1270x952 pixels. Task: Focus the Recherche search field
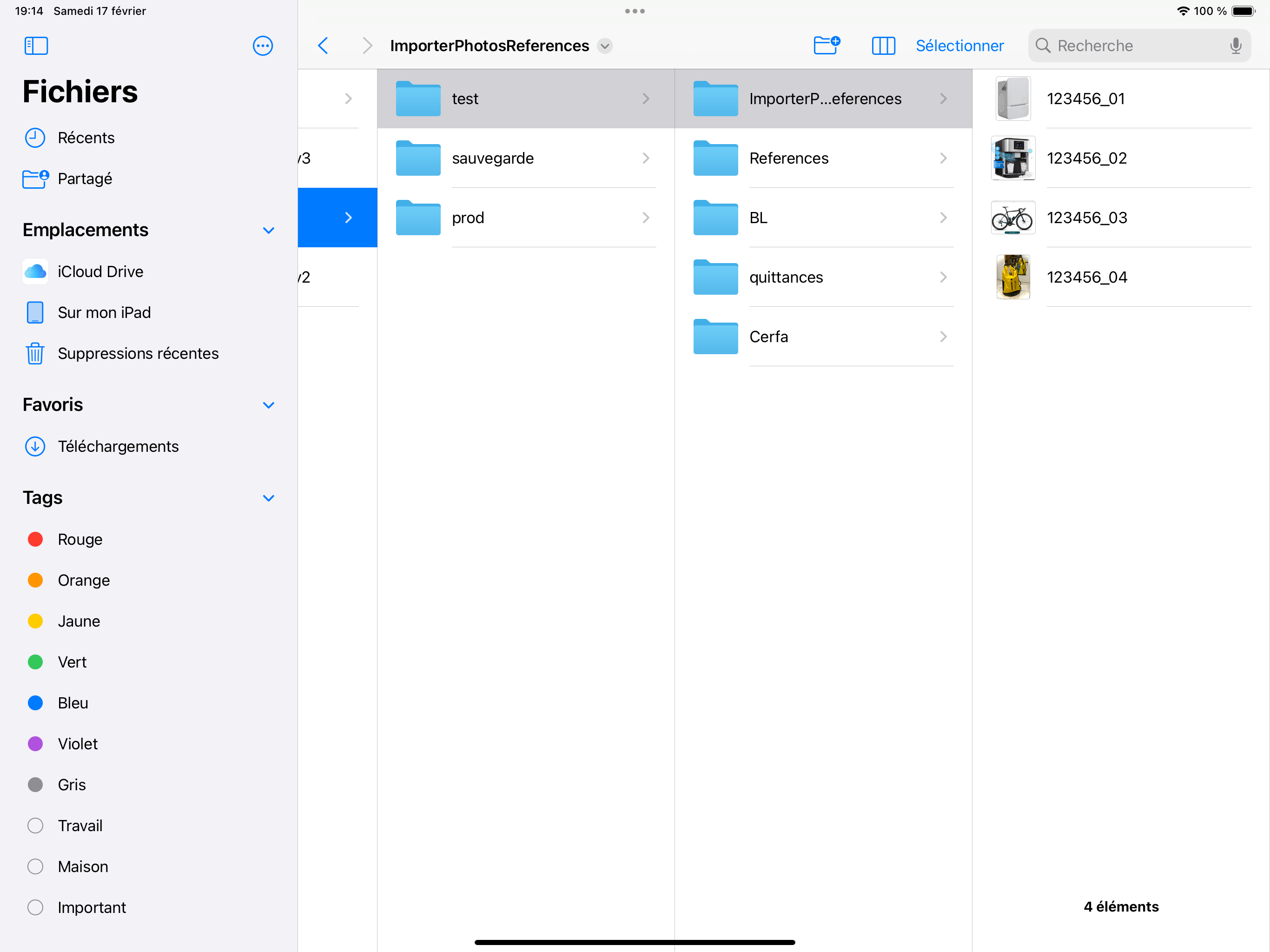coord(1139,46)
